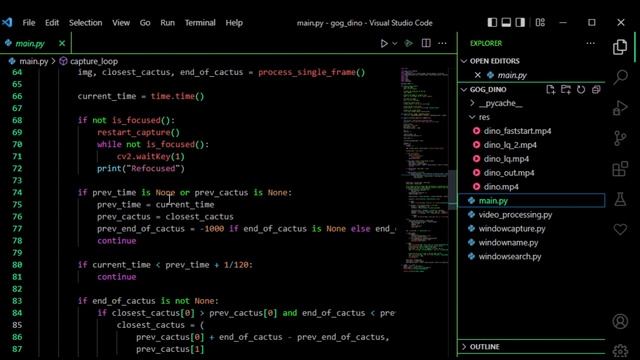This screenshot has height=360, width=640.
Task: Click line number 74 in gutter
Action: (17, 193)
